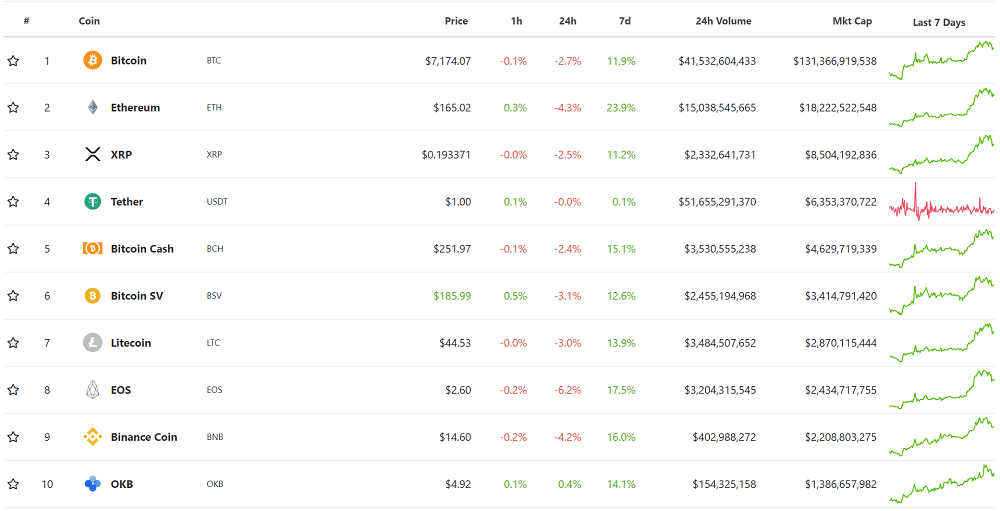
Task: Click Tether volume $51,655,291,370
Action: tap(717, 202)
